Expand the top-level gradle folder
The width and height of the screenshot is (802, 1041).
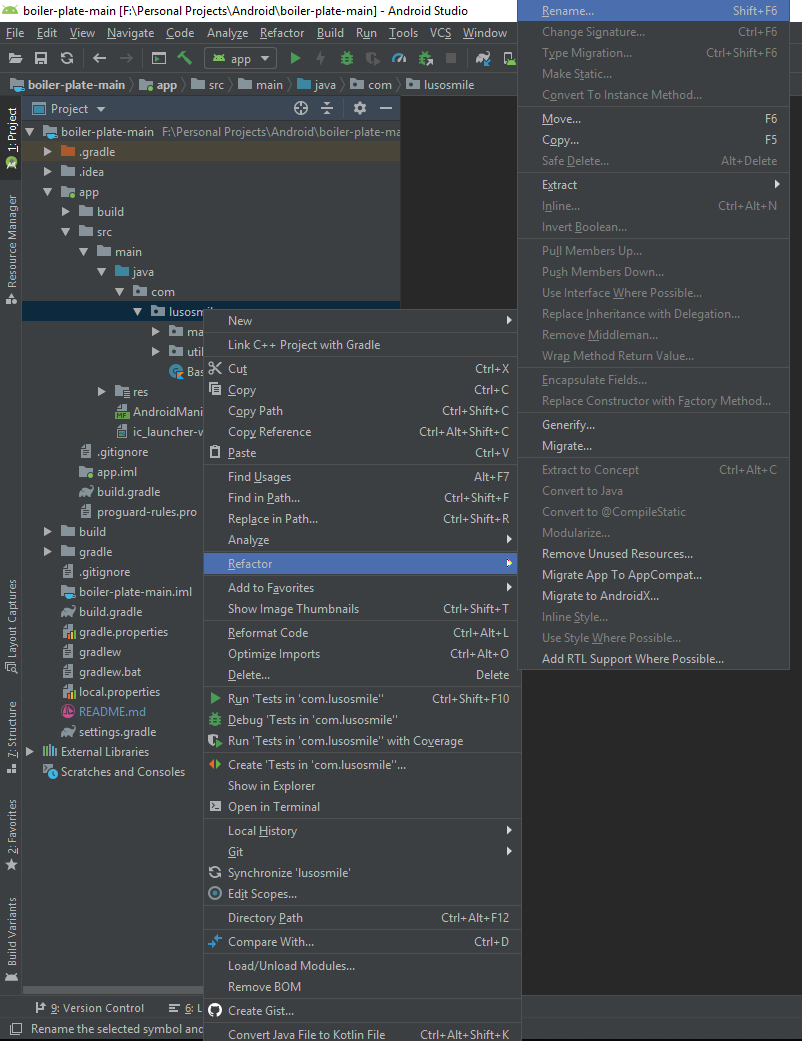pos(48,552)
